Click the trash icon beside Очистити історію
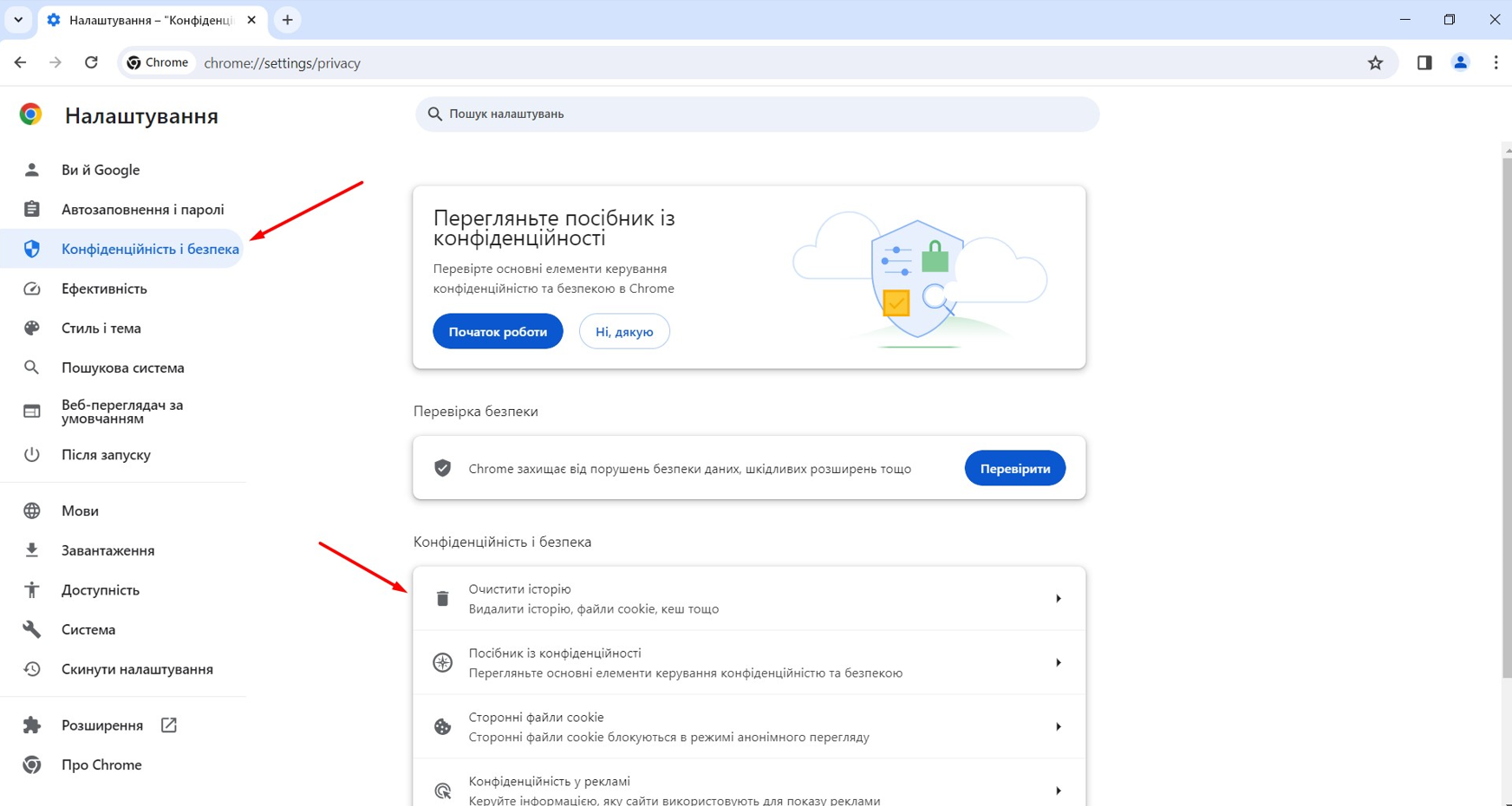1512x806 pixels. pyautogui.click(x=442, y=599)
